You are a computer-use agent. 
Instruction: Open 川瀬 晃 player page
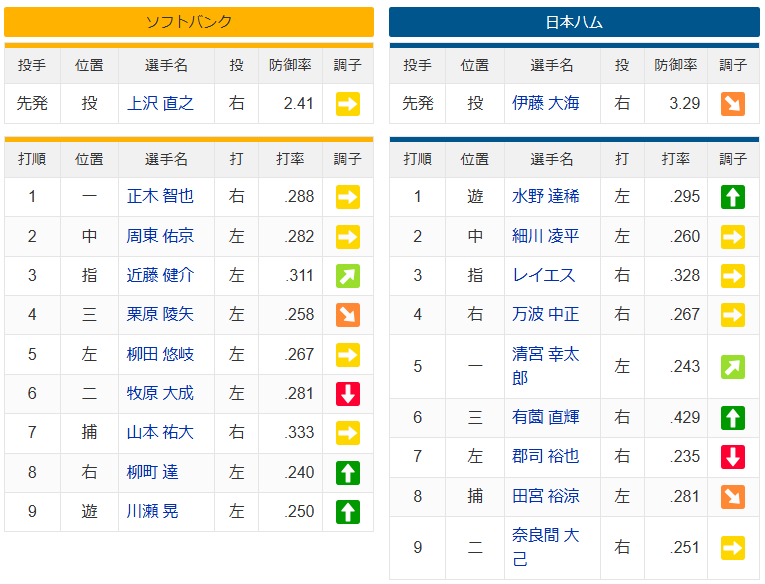[x=152, y=512]
